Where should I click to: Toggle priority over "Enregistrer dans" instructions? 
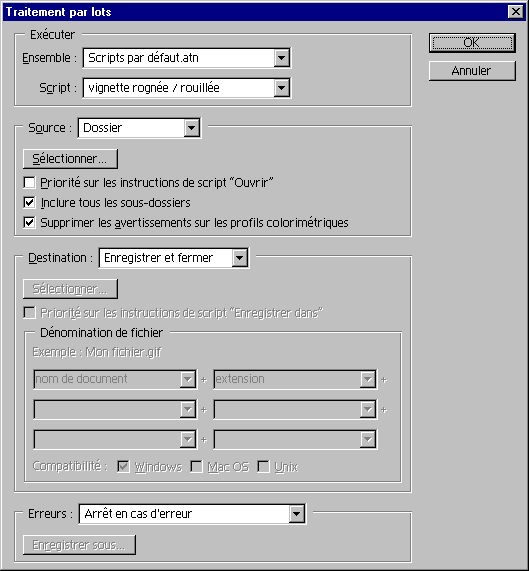tap(29, 312)
